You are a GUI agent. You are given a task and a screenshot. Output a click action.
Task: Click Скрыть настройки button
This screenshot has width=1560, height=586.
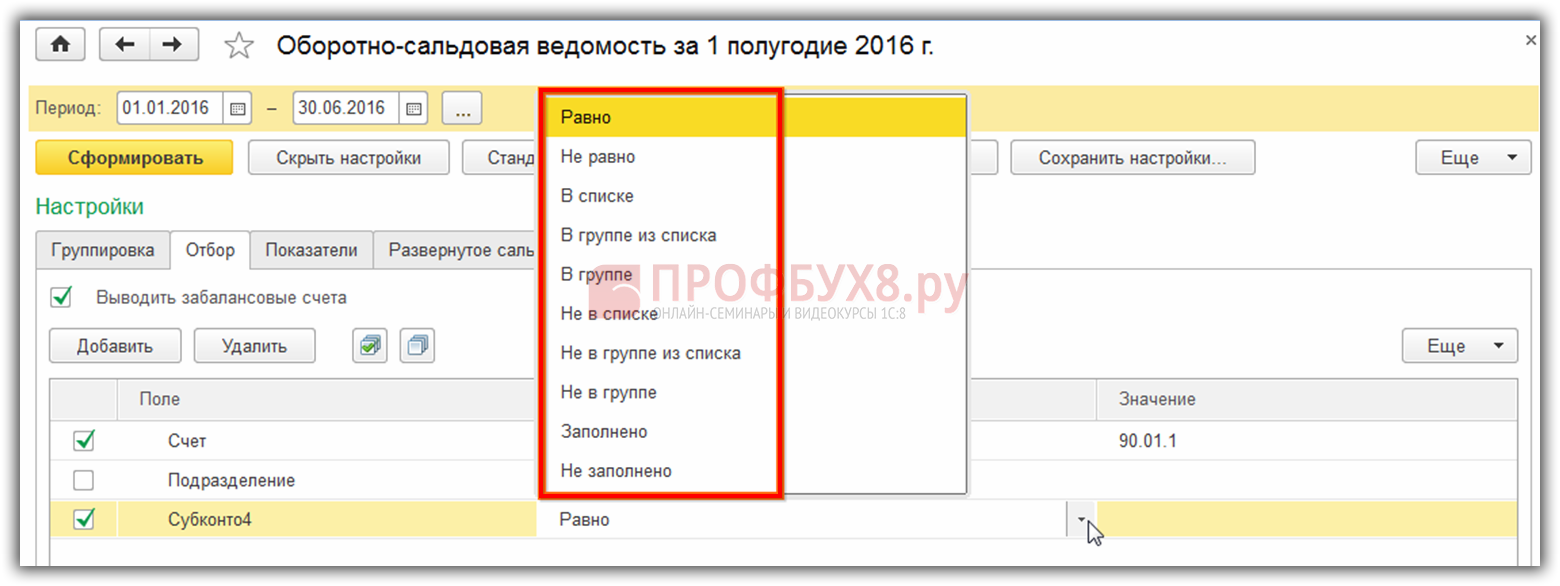coord(349,158)
